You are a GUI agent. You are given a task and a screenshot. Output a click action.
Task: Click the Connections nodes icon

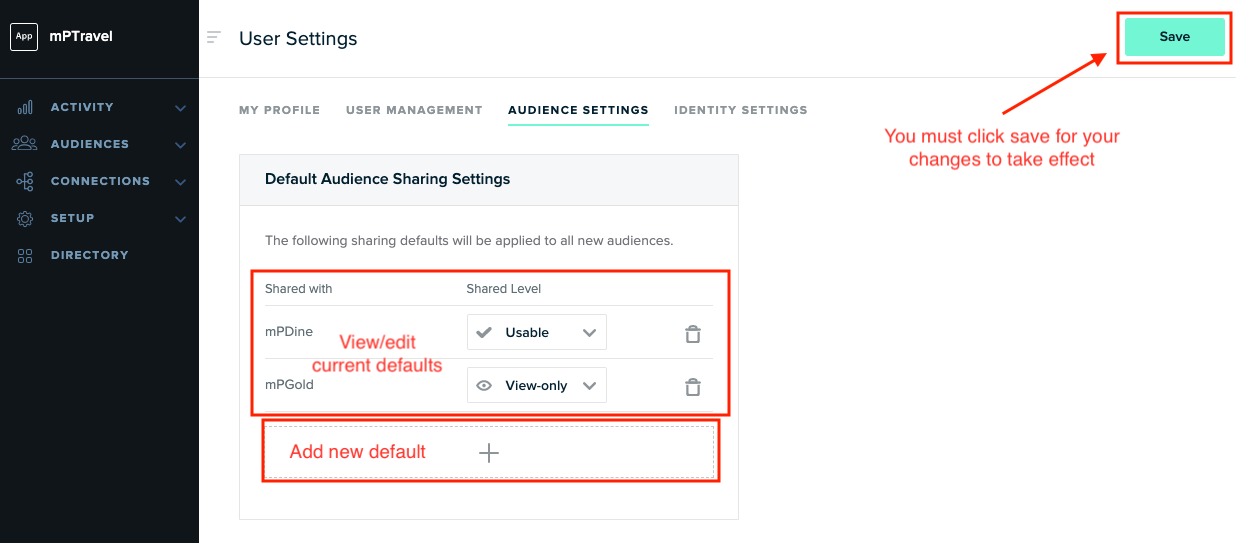tap(25, 181)
